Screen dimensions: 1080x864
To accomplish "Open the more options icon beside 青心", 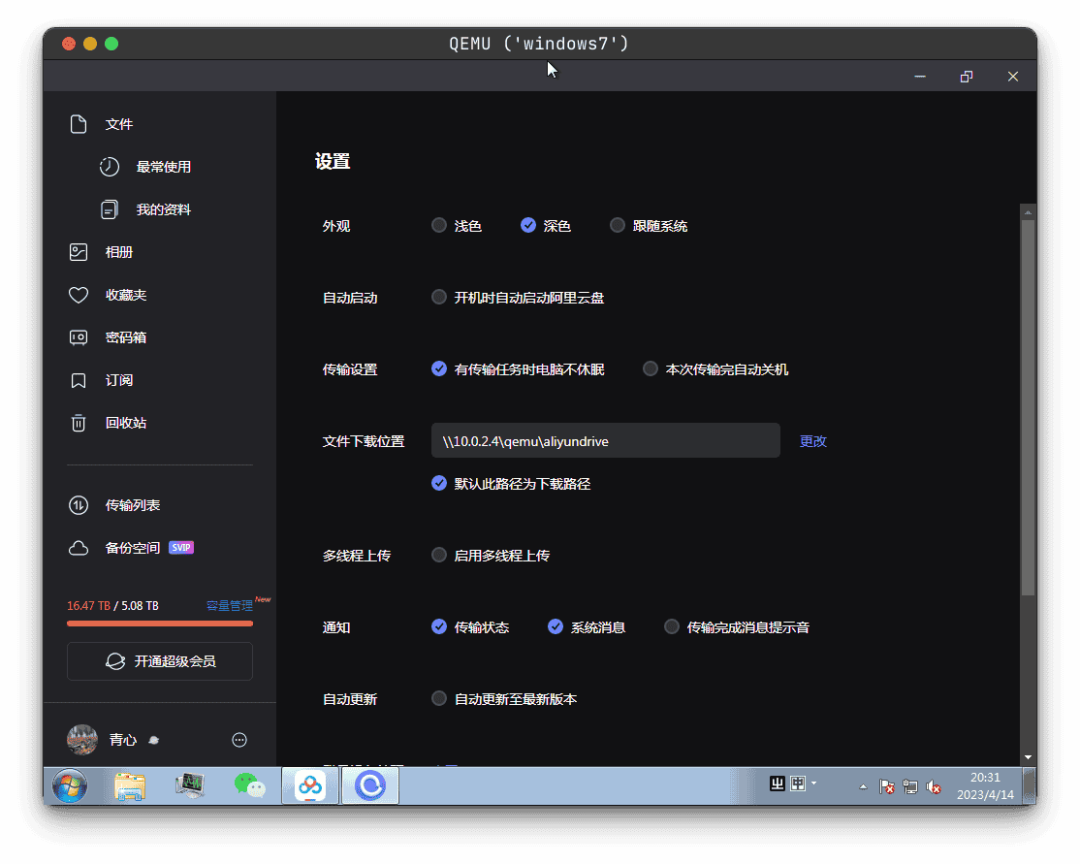I will (239, 740).
